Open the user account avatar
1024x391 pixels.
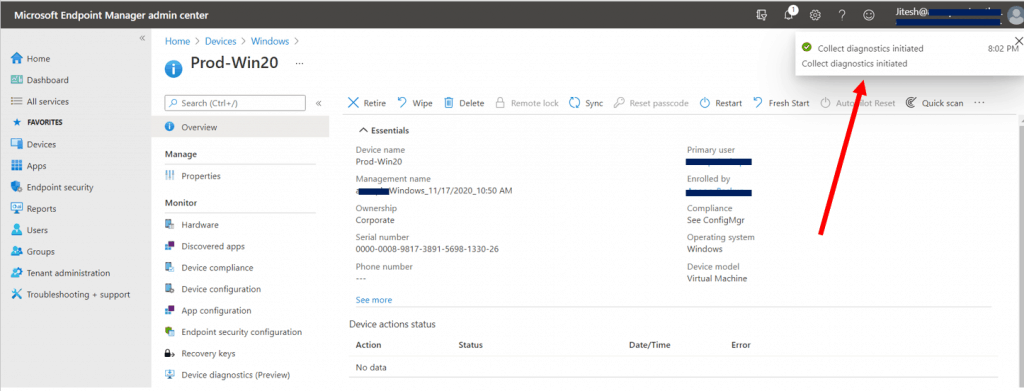point(1016,17)
